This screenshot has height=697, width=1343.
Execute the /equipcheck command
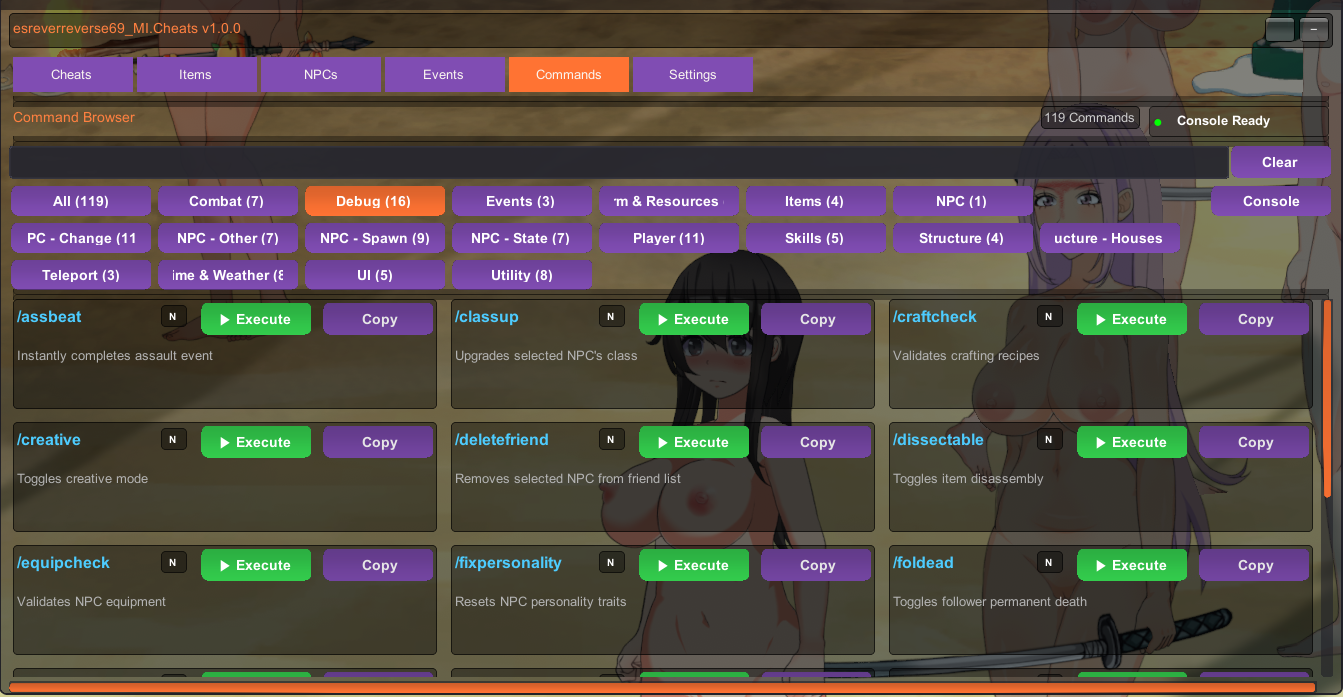tap(256, 565)
